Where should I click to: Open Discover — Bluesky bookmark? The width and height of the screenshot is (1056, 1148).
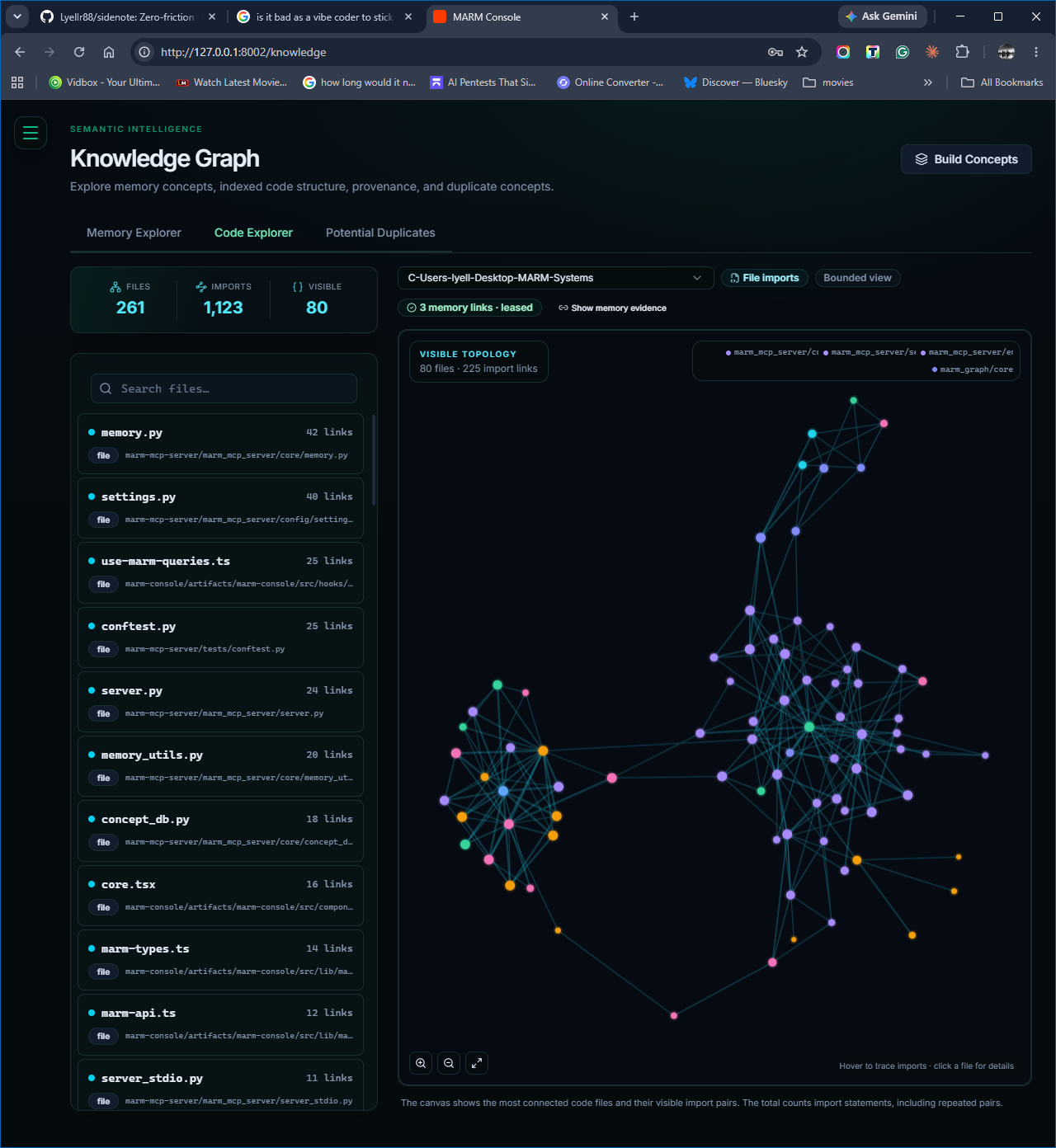click(x=736, y=82)
